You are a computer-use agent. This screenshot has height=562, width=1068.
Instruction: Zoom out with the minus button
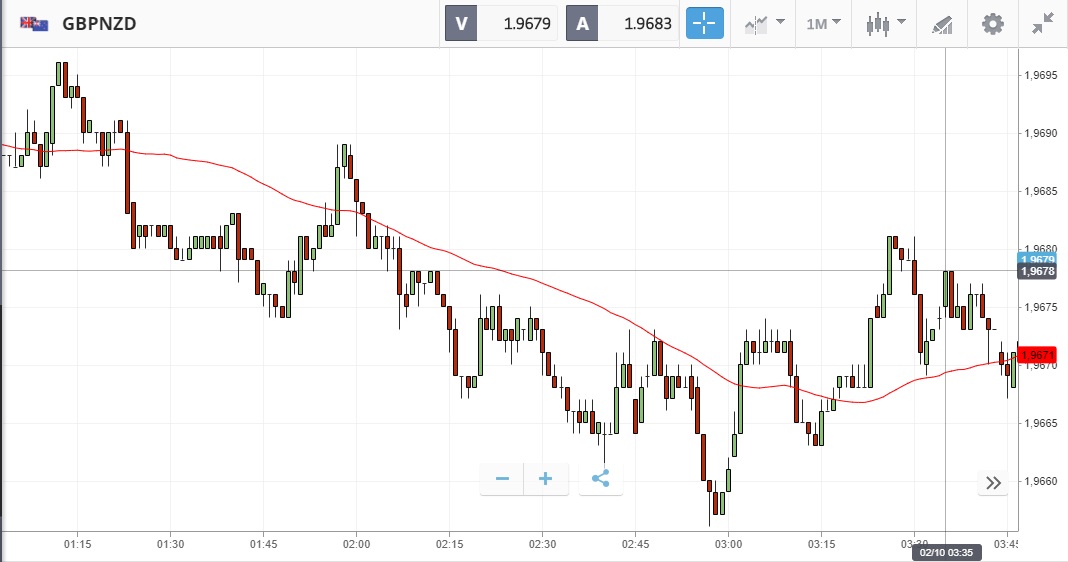[x=502, y=479]
